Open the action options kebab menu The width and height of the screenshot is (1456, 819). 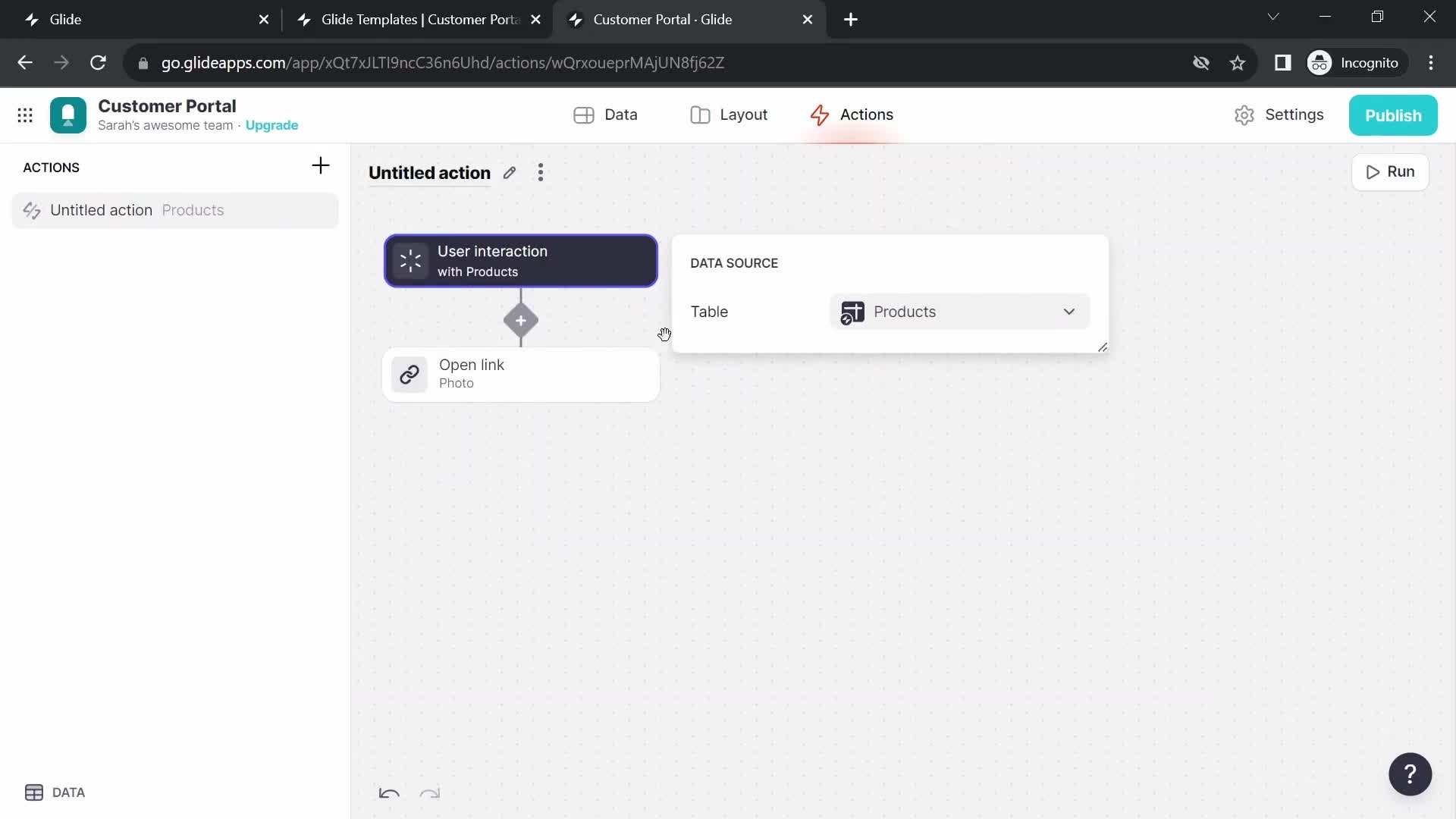(x=541, y=172)
